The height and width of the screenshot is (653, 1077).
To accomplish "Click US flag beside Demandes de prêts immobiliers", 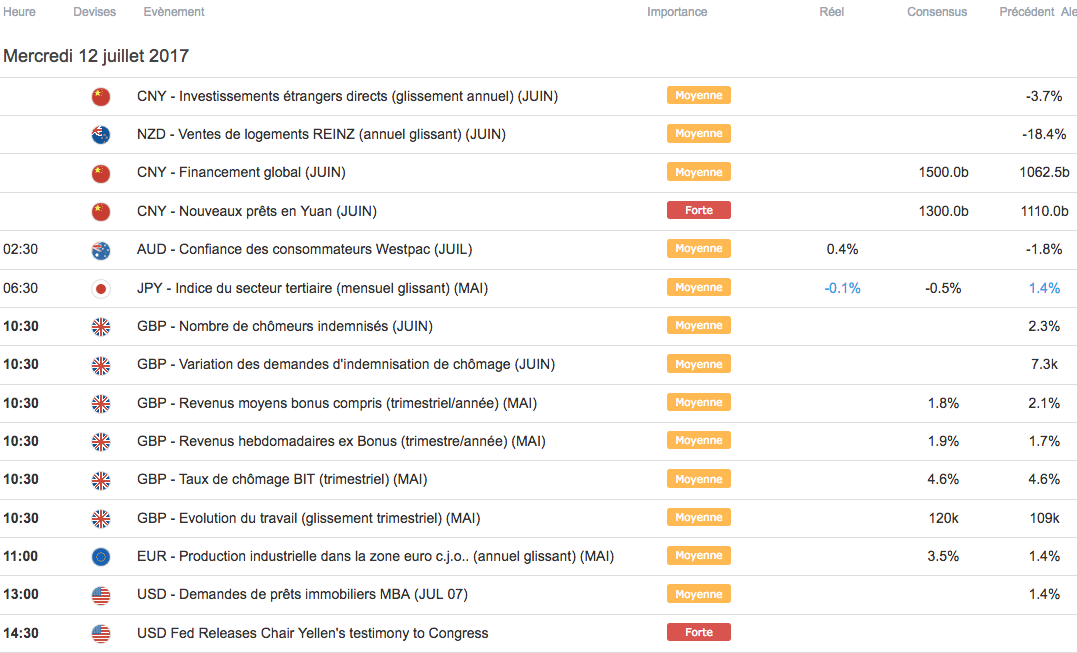I will click(100, 594).
